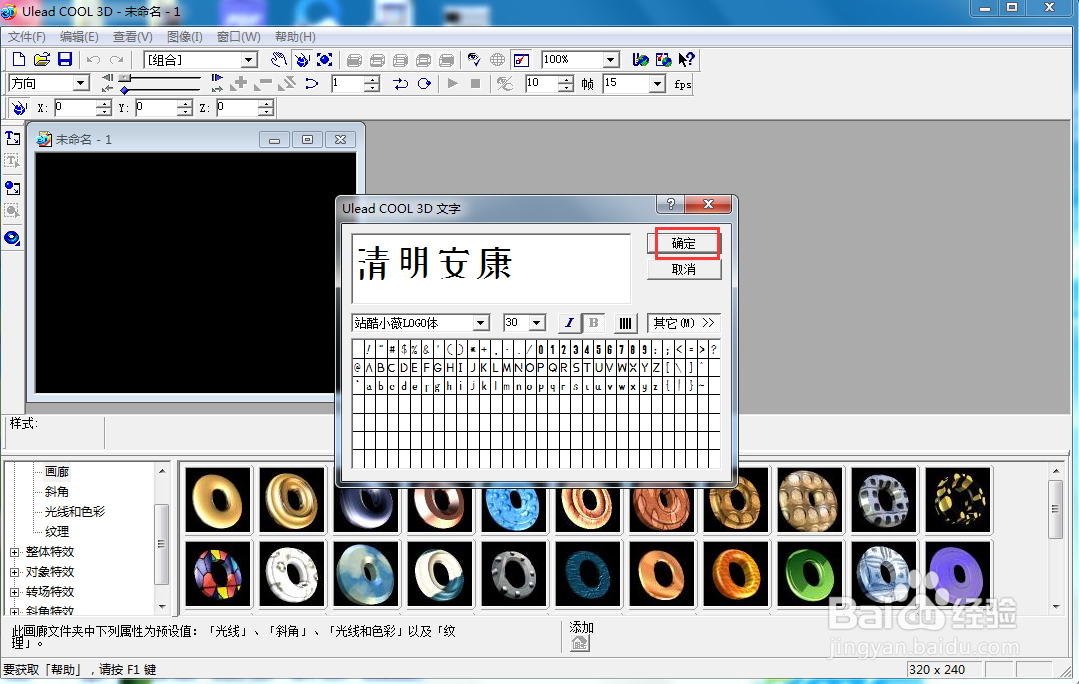The height and width of the screenshot is (684, 1079).
Task: Select the Move object hand tool
Action: 279,60
